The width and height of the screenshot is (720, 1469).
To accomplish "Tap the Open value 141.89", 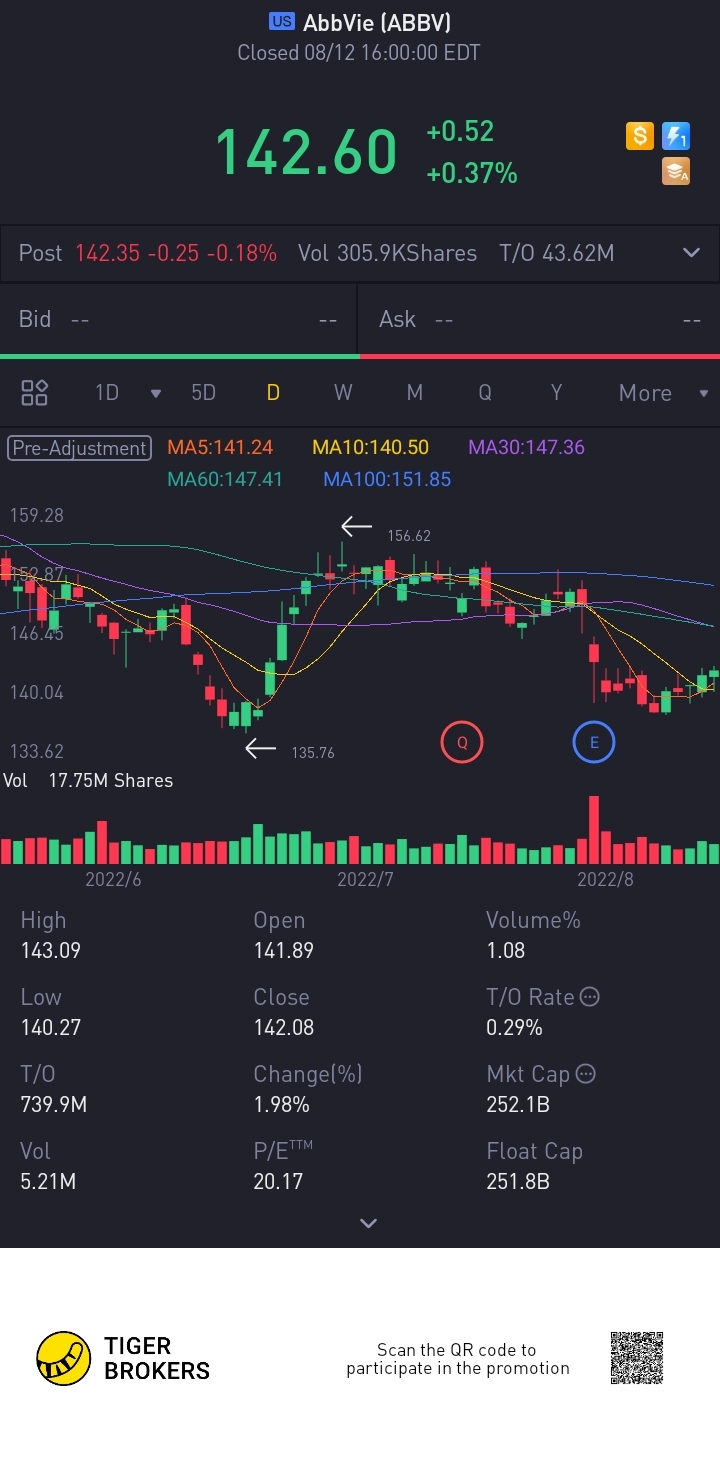I will coord(283,951).
